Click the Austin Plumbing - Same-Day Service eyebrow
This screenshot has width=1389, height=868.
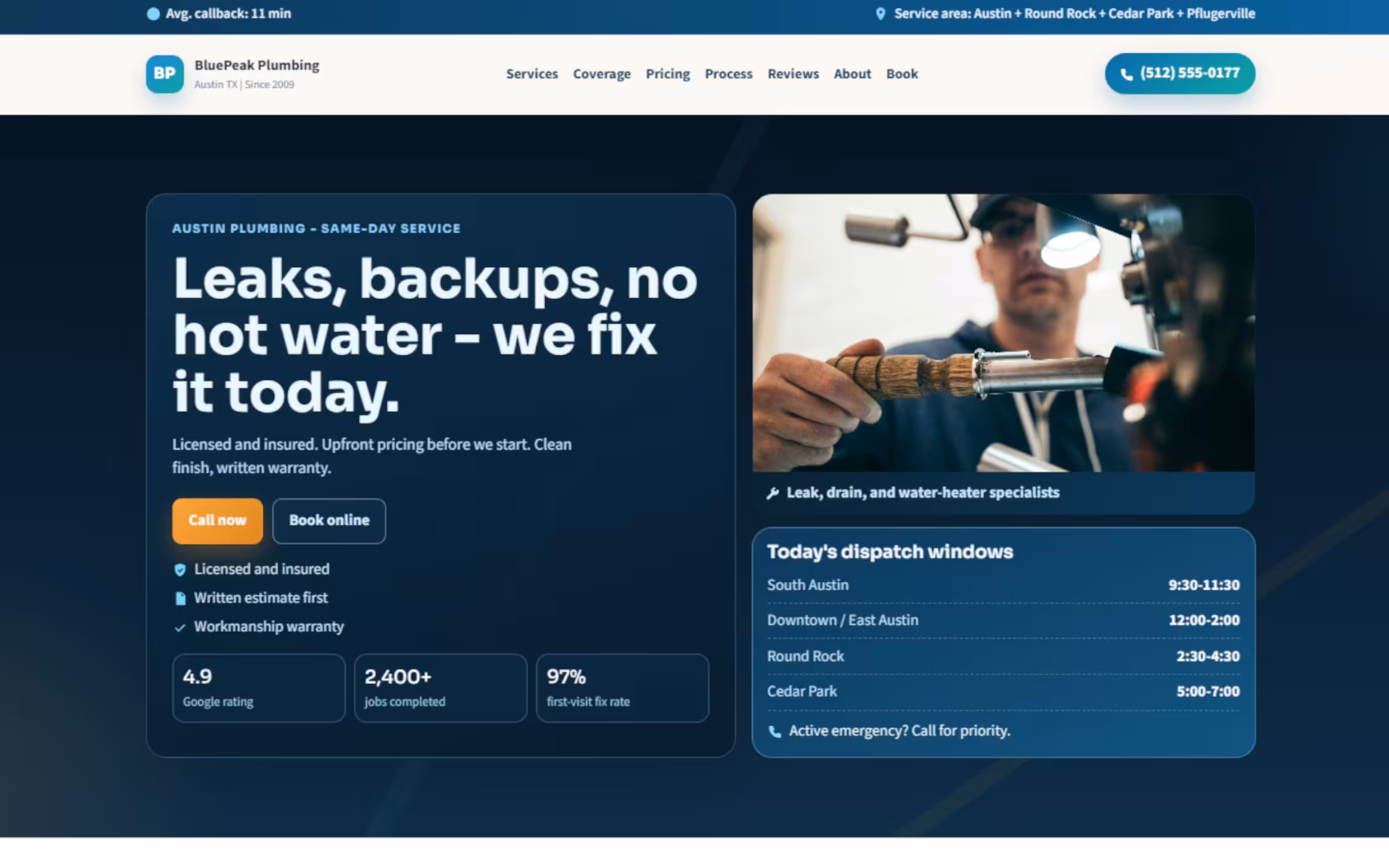click(x=316, y=229)
